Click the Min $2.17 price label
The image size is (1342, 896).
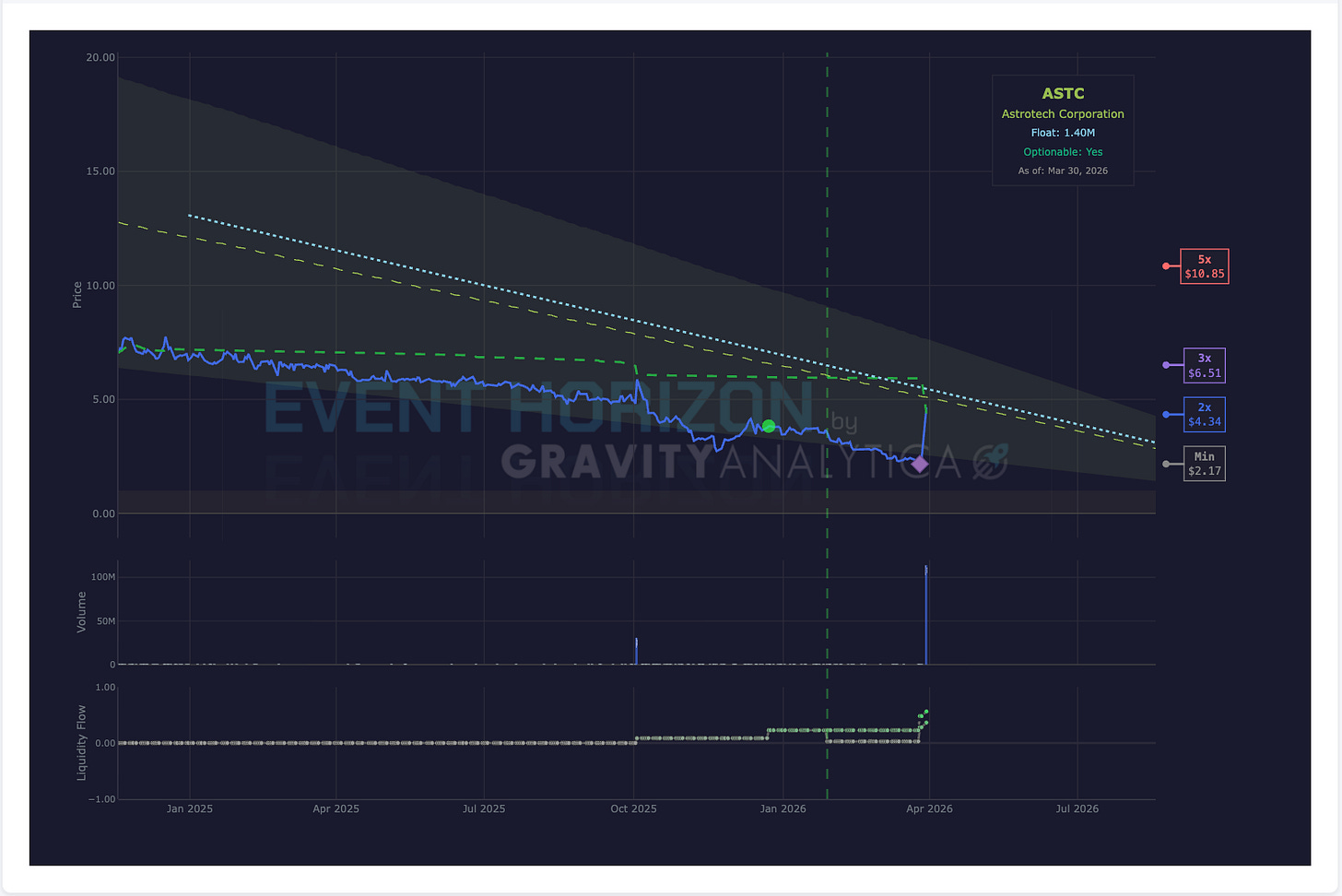(1204, 464)
